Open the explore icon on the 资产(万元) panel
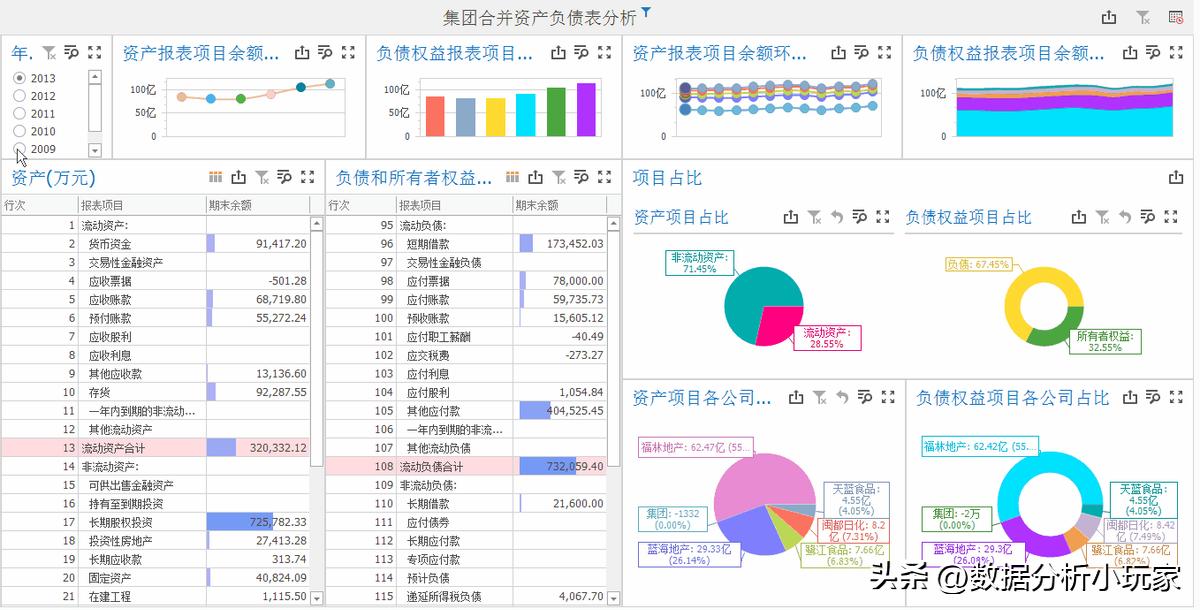The image size is (1200, 610). pyautogui.click(x=285, y=176)
